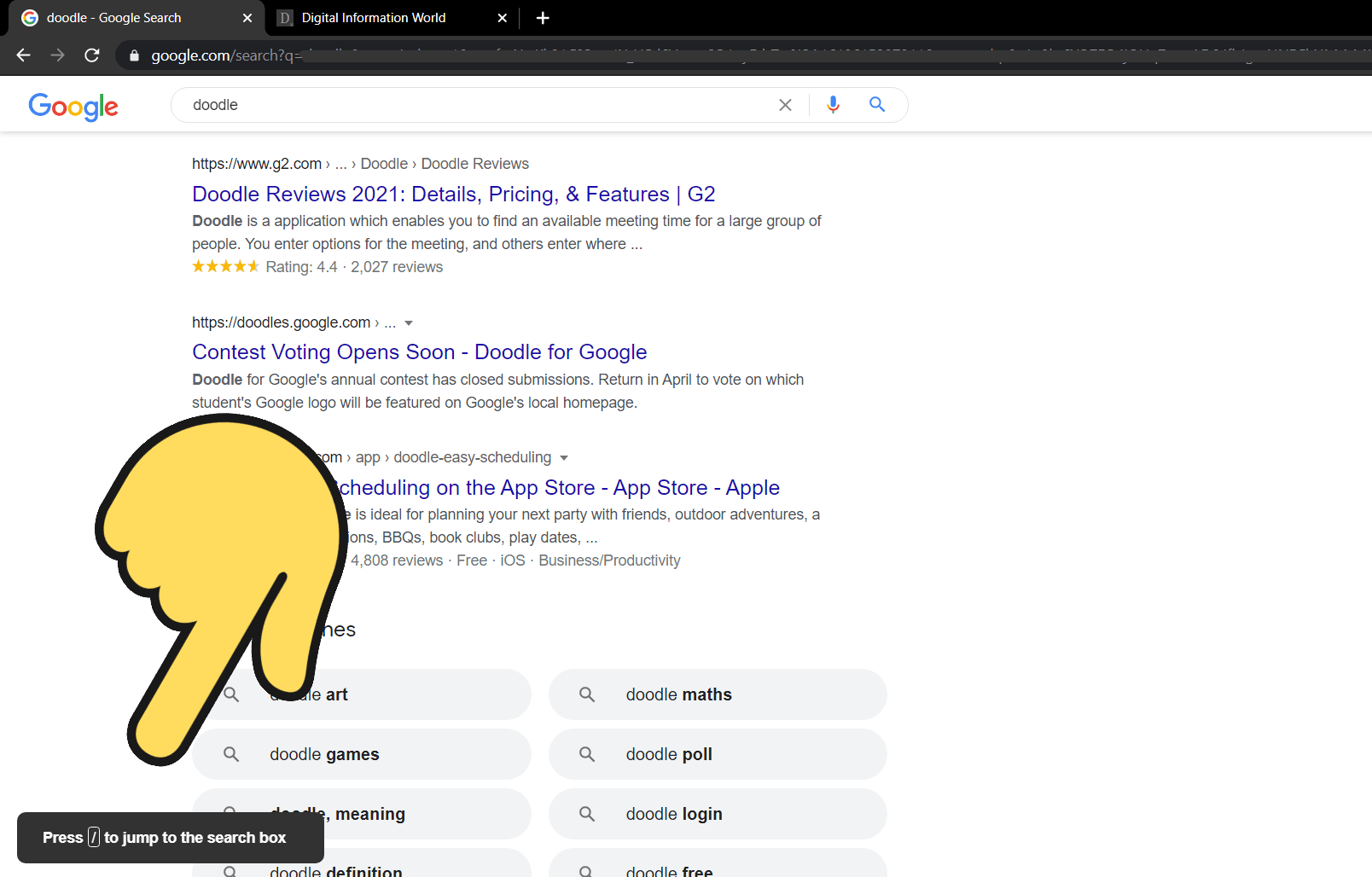
Task: Click the 4,808 reviews text
Action: (x=397, y=560)
